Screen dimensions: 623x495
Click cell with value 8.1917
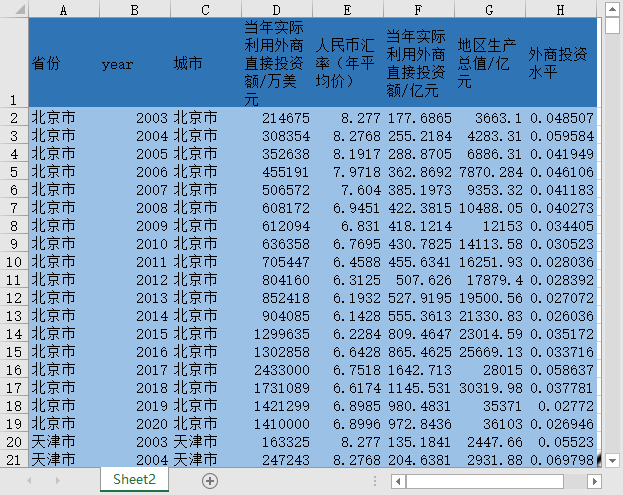(348, 154)
